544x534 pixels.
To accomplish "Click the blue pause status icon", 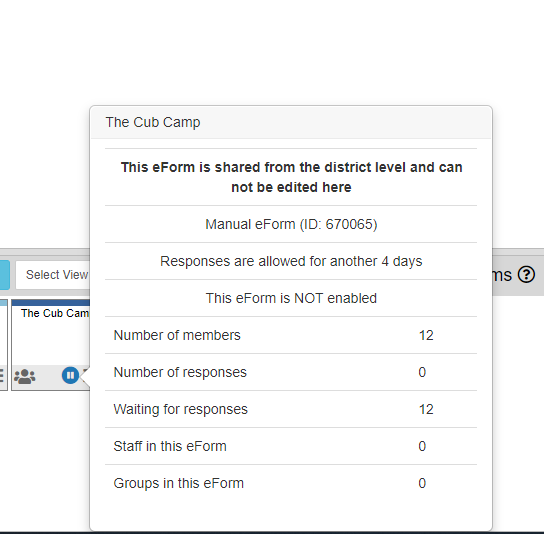I will click(x=70, y=375).
